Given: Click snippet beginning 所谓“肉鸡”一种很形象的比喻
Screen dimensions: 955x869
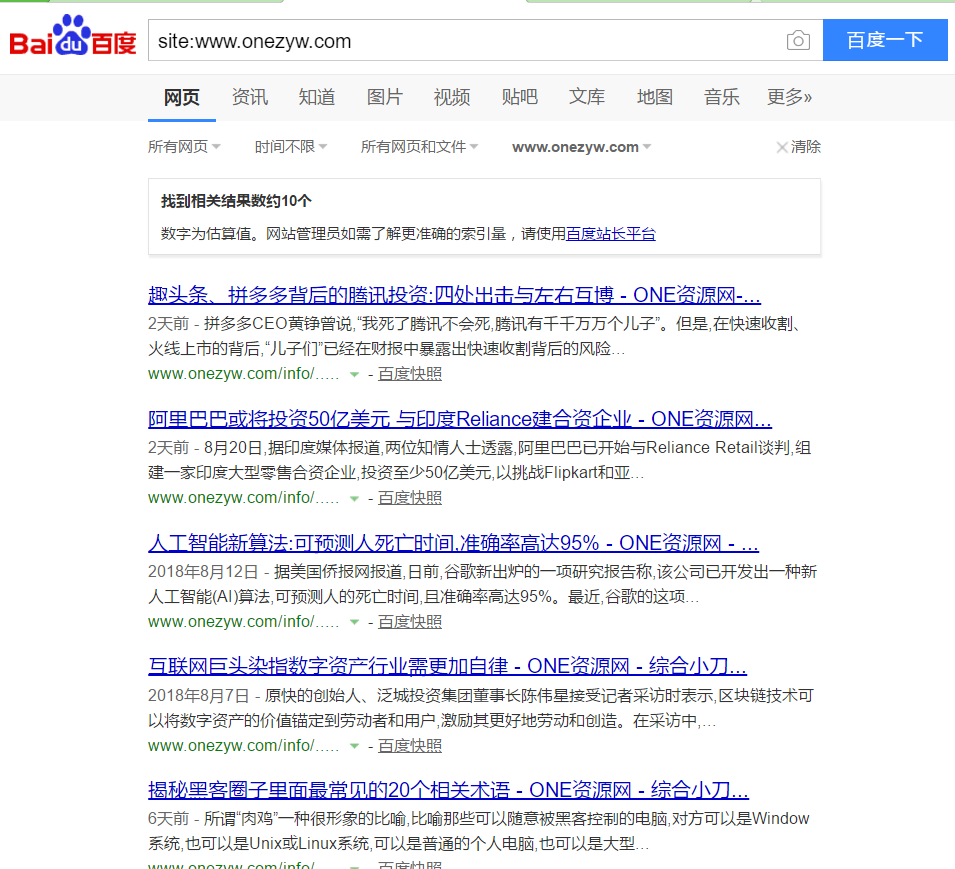Looking at the screenshot, I should [479, 831].
